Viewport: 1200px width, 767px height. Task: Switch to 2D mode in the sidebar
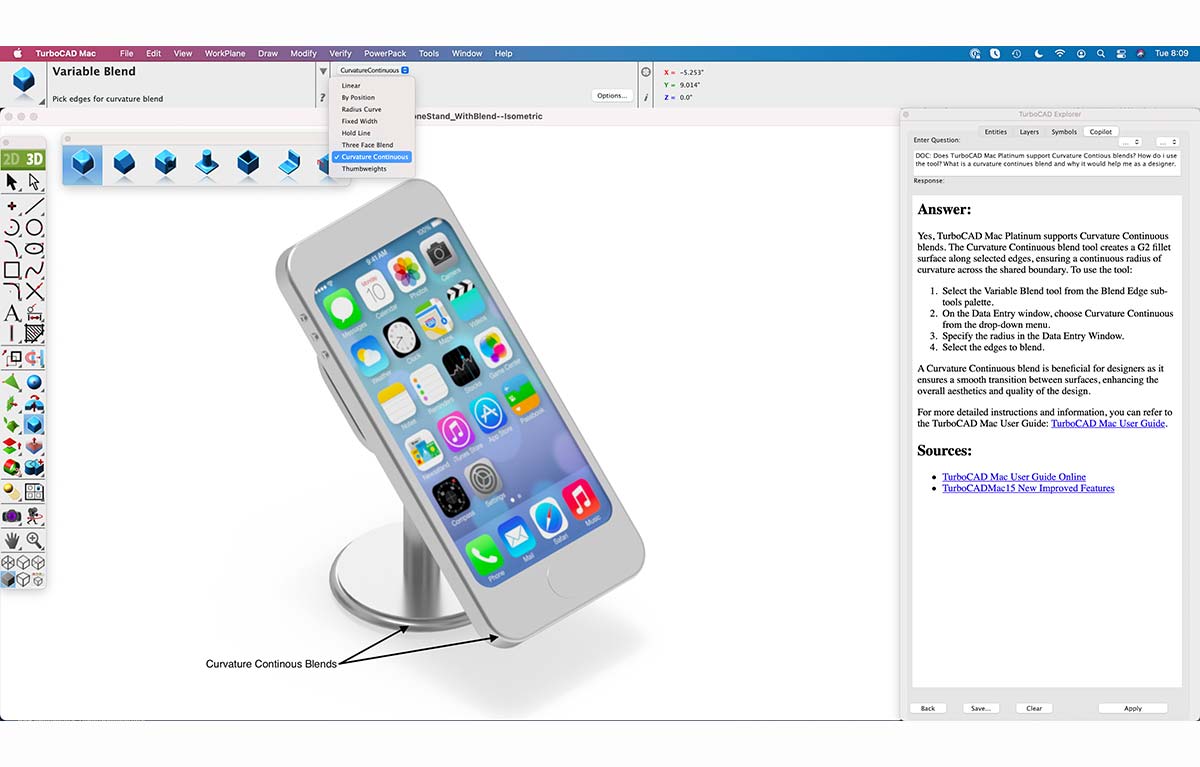coord(14,158)
